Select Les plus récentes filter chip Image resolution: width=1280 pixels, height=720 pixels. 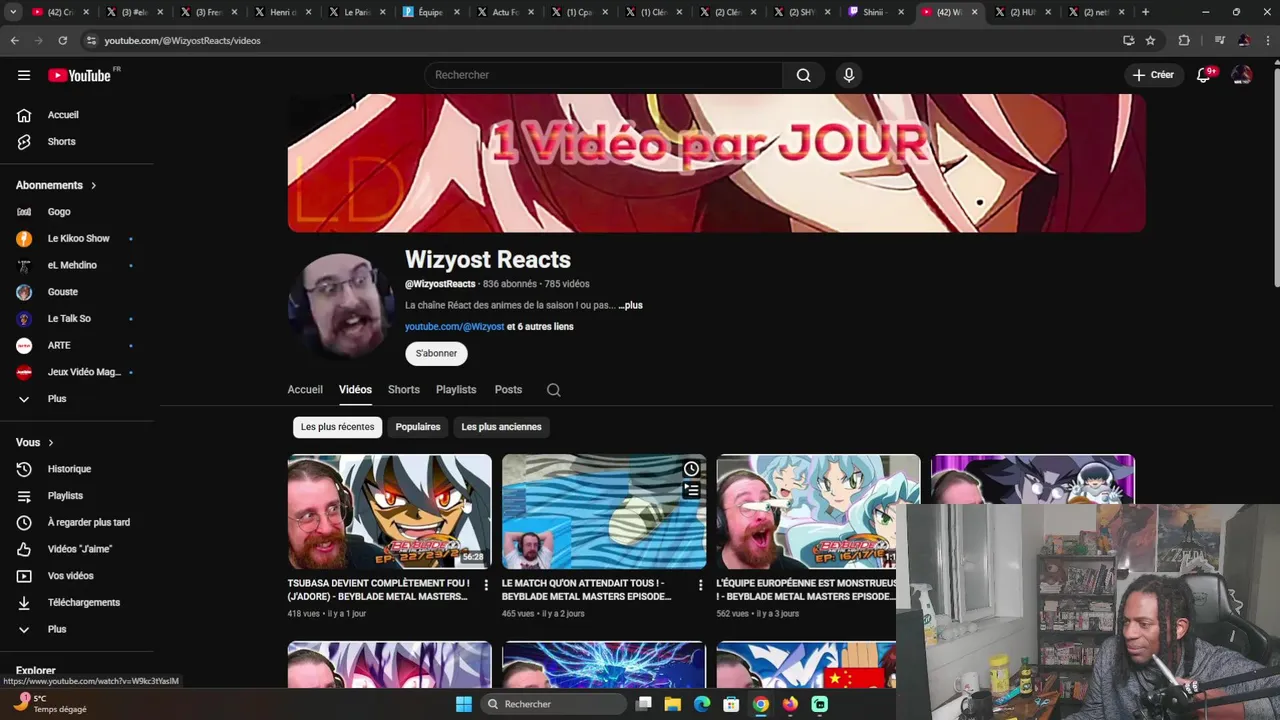point(338,427)
